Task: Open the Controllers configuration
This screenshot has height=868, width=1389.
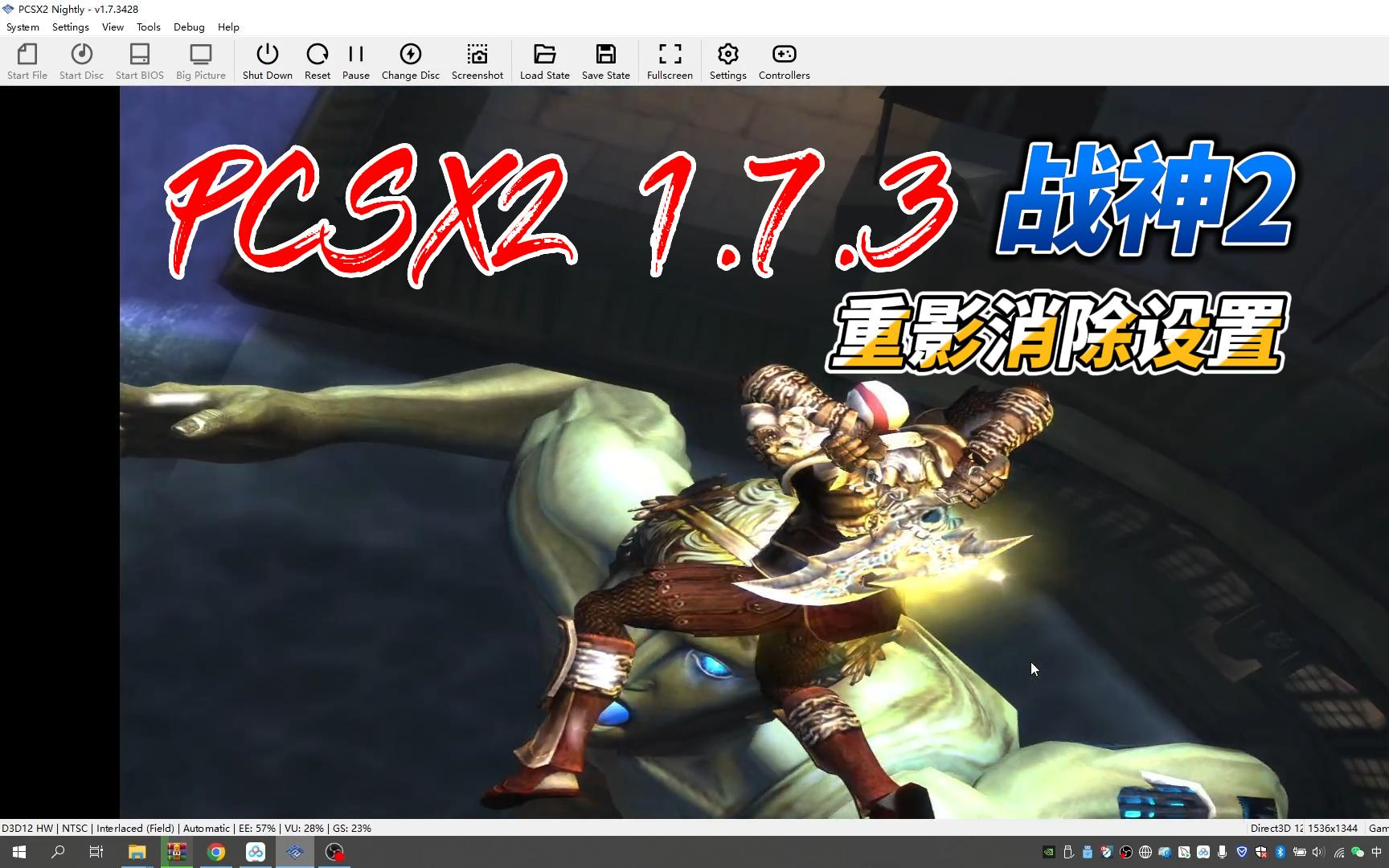Action: point(785,62)
